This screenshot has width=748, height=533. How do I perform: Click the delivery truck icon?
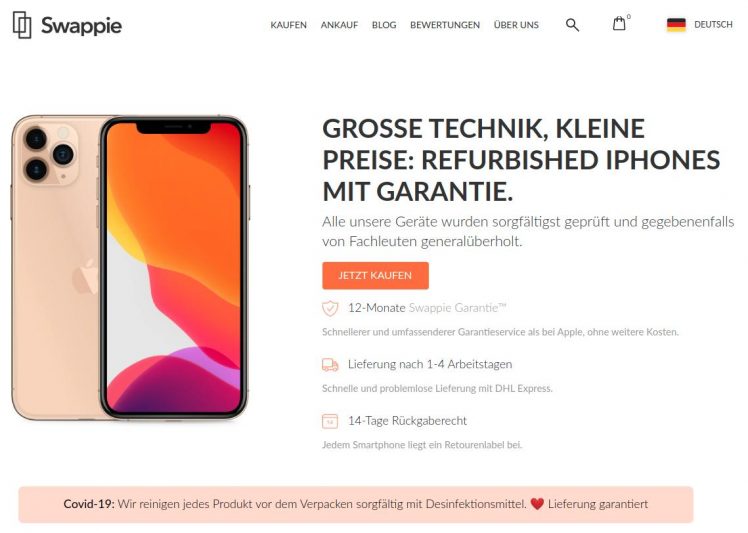pyautogui.click(x=330, y=365)
